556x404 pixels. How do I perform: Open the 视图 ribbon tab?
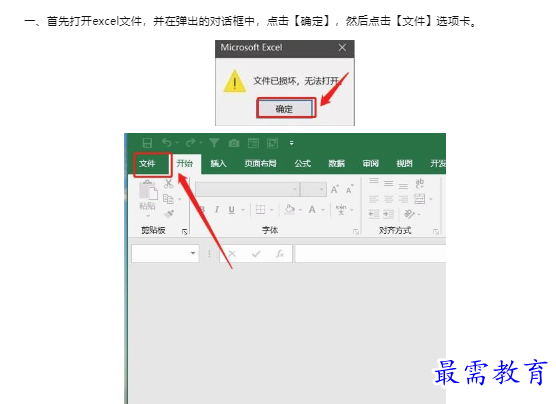coord(404,164)
